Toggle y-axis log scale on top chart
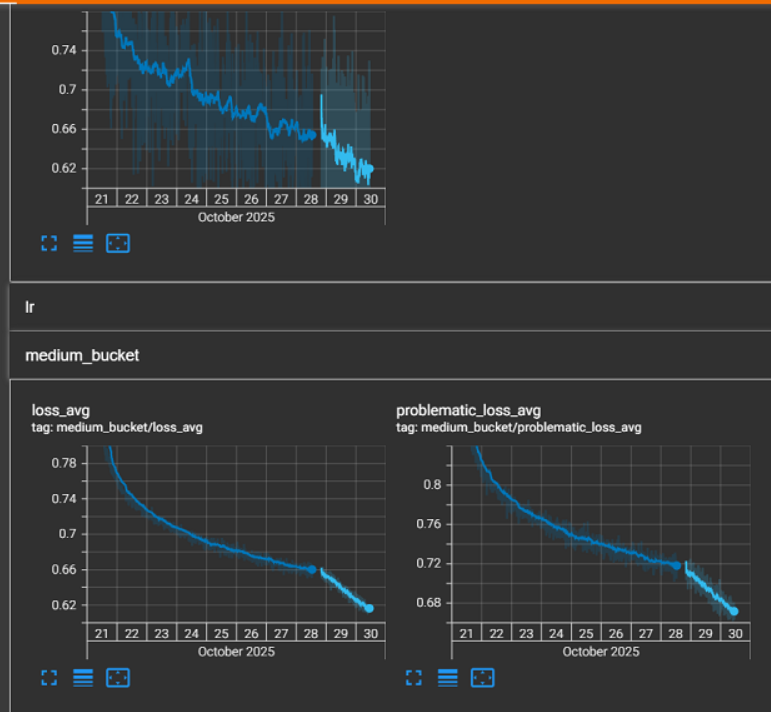The width and height of the screenshot is (771, 712). tap(83, 243)
